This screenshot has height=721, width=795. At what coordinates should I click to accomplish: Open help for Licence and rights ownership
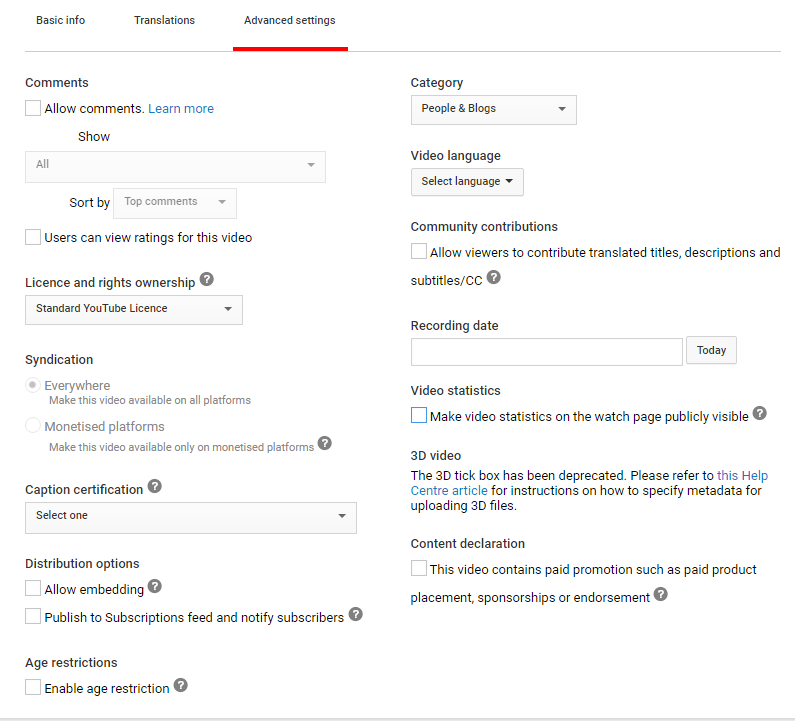(206, 279)
